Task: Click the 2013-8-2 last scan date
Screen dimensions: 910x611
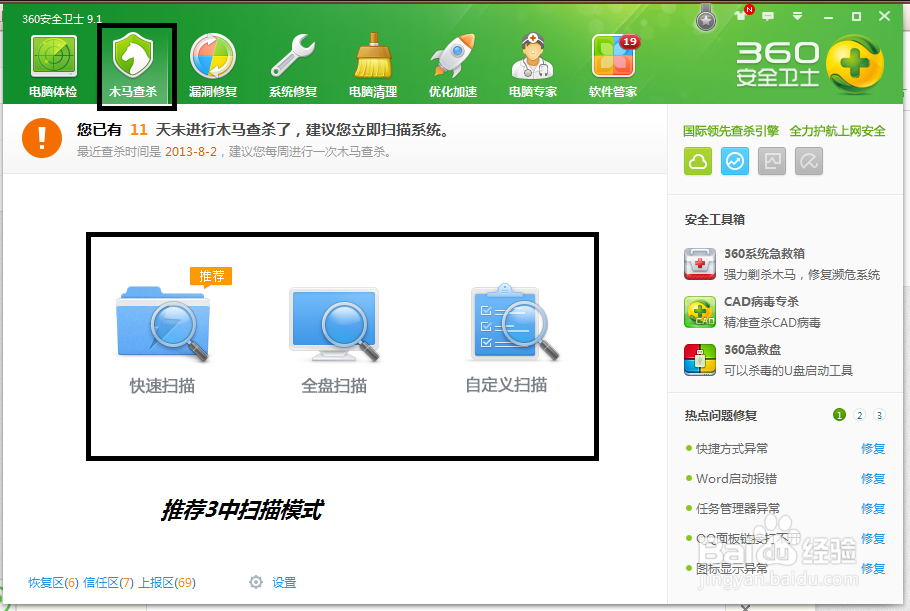Action: (191, 152)
